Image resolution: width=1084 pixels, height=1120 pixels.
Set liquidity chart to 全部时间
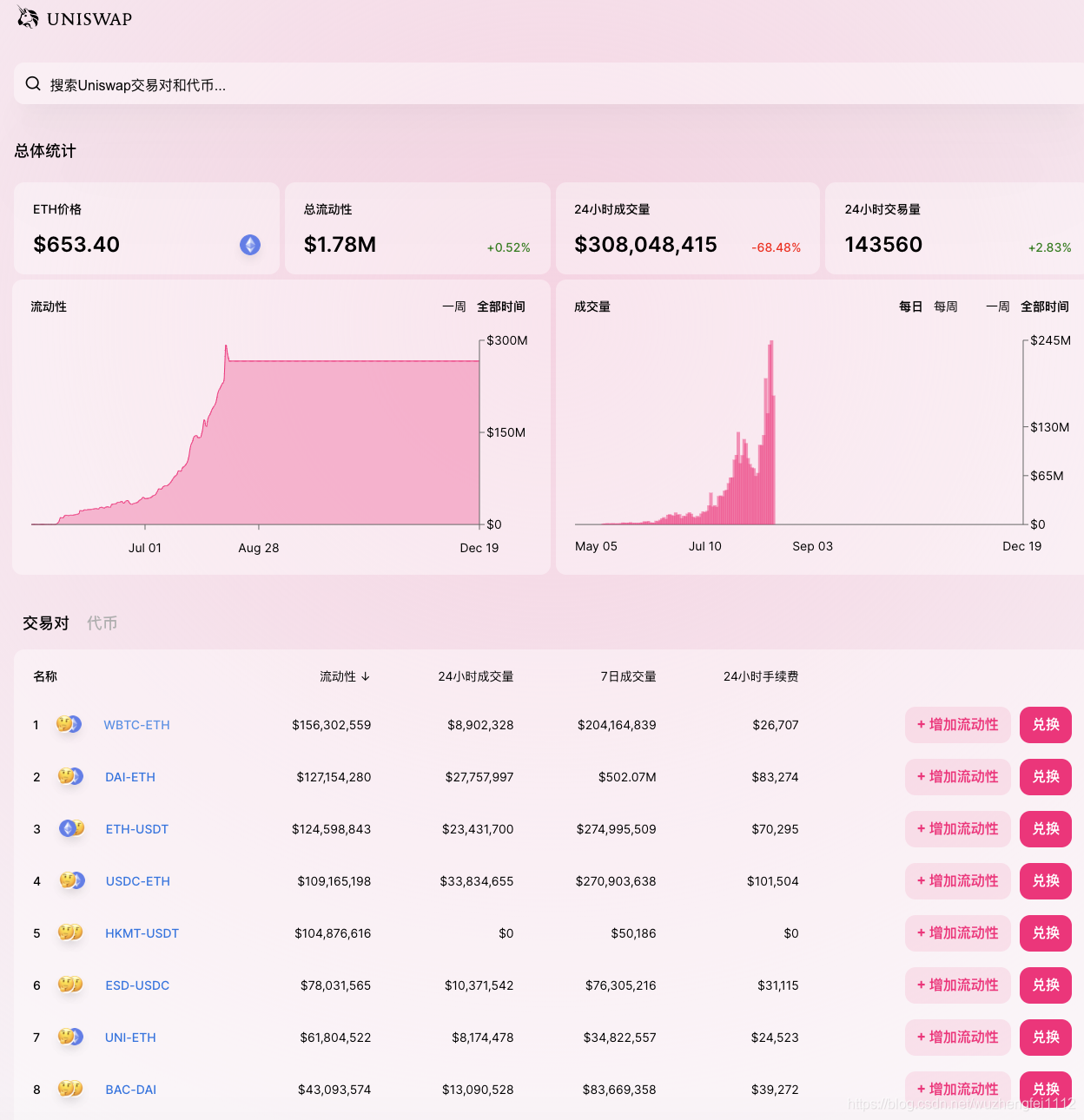click(501, 306)
